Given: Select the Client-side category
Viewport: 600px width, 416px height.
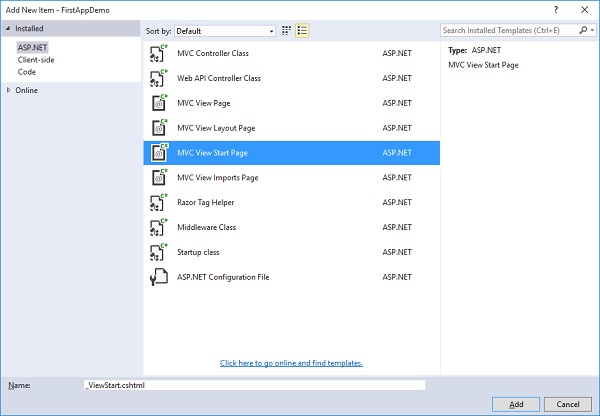Looking at the screenshot, I should coord(37,59).
